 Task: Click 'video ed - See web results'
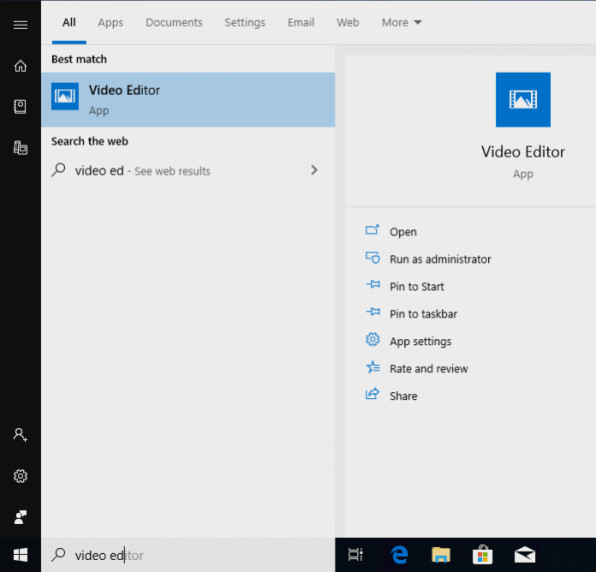click(x=143, y=171)
